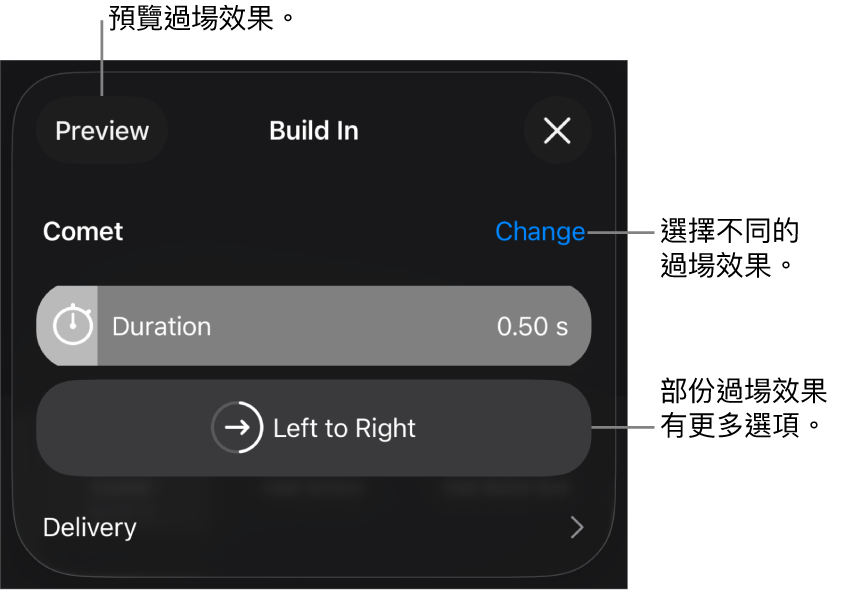Click Change to pick another animation

(x=540, y=232)
